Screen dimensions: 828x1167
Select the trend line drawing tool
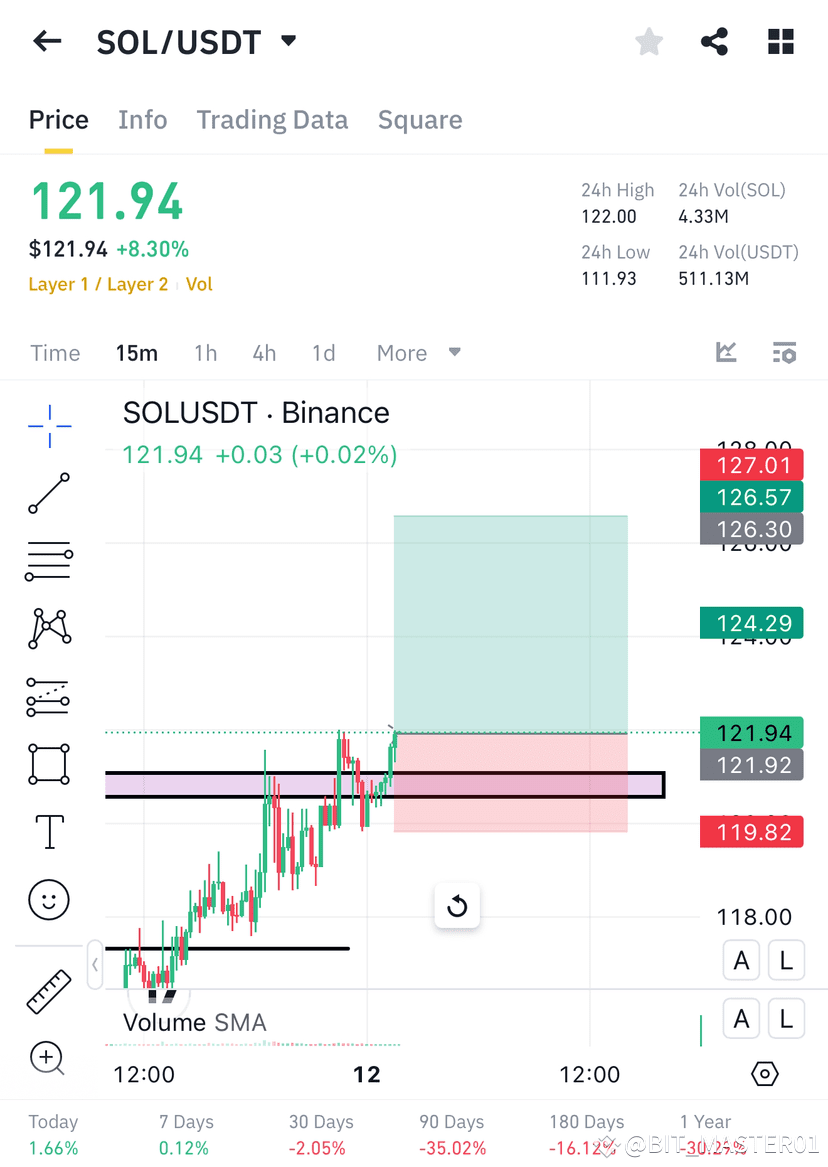(48, 493)
